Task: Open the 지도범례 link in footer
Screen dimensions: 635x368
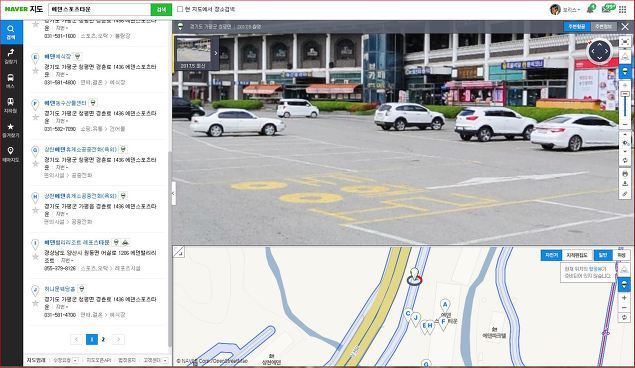Action: pos(36,360)
